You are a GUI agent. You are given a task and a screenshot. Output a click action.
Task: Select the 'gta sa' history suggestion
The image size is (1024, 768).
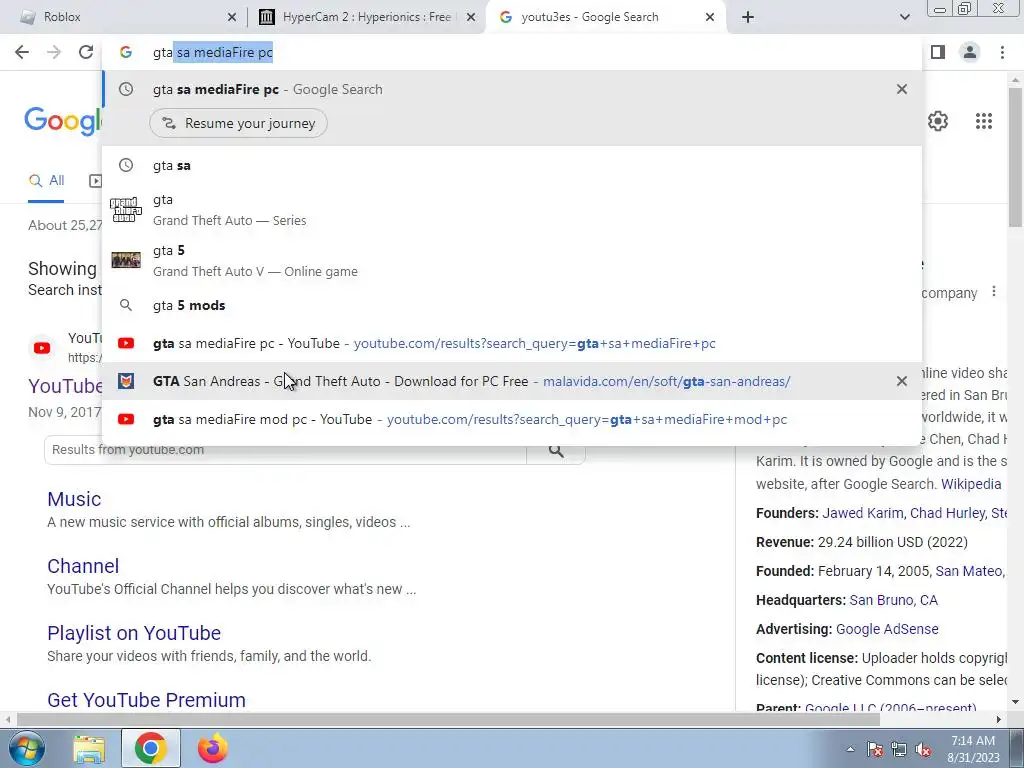pos(512,165)
